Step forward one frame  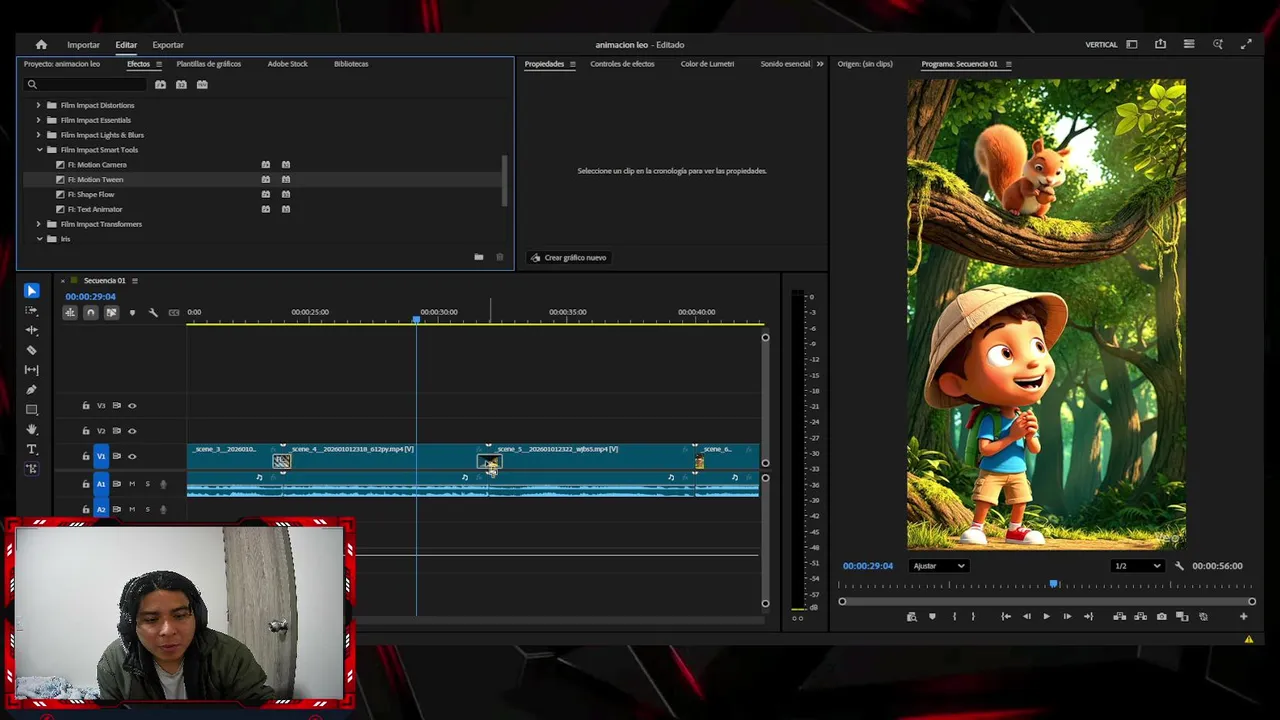pos(1067,617)
